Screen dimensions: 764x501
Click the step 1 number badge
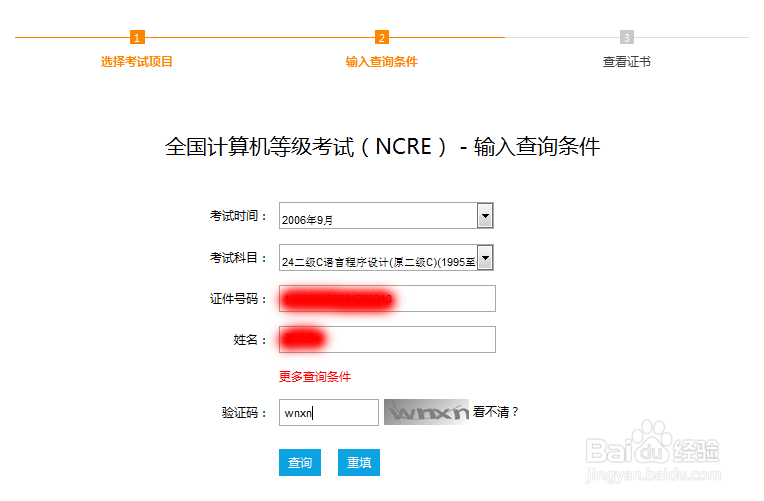coord(138,38)
